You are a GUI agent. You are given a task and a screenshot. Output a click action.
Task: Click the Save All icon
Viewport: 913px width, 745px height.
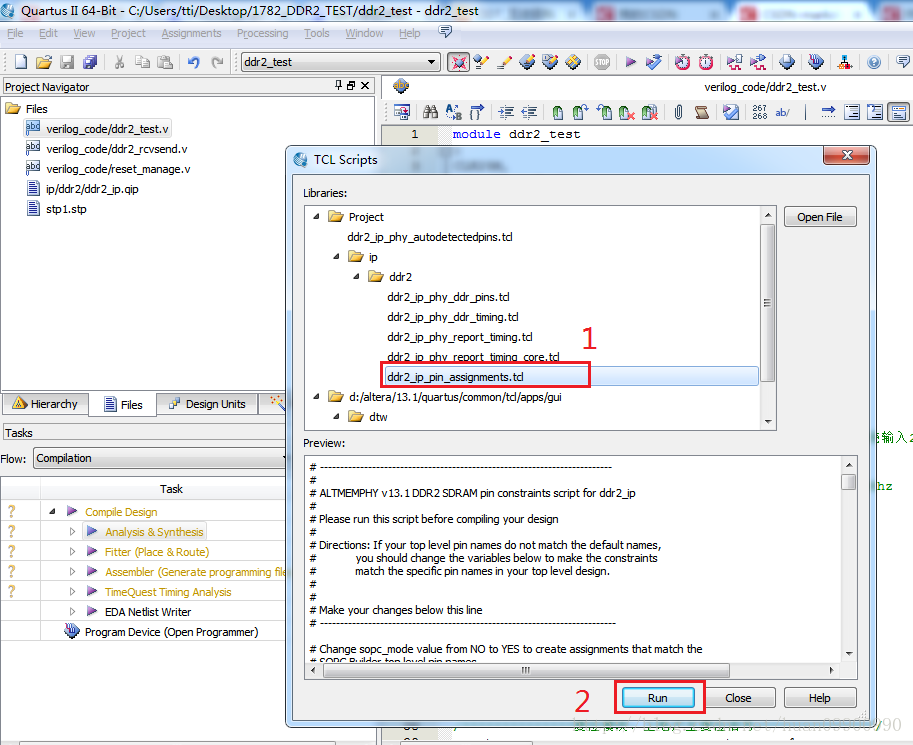[x=90, y=62]
